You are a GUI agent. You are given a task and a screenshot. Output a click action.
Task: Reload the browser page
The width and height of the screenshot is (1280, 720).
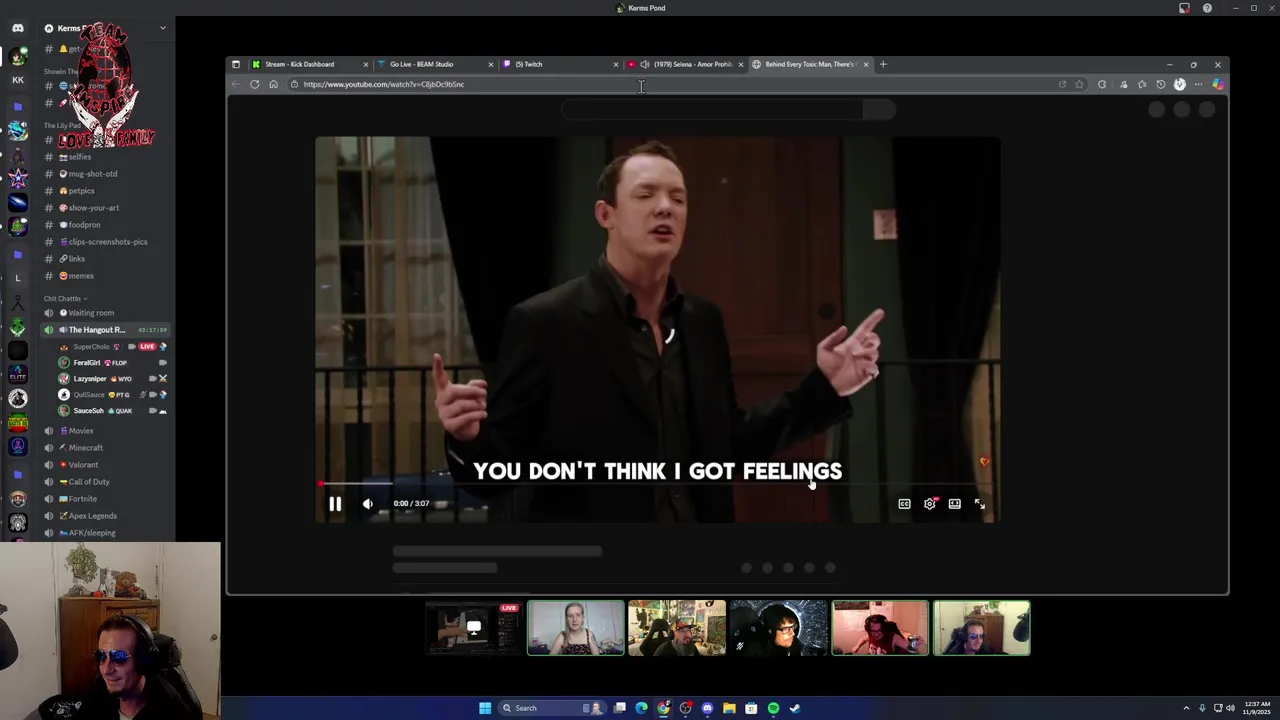pos(255,84)
